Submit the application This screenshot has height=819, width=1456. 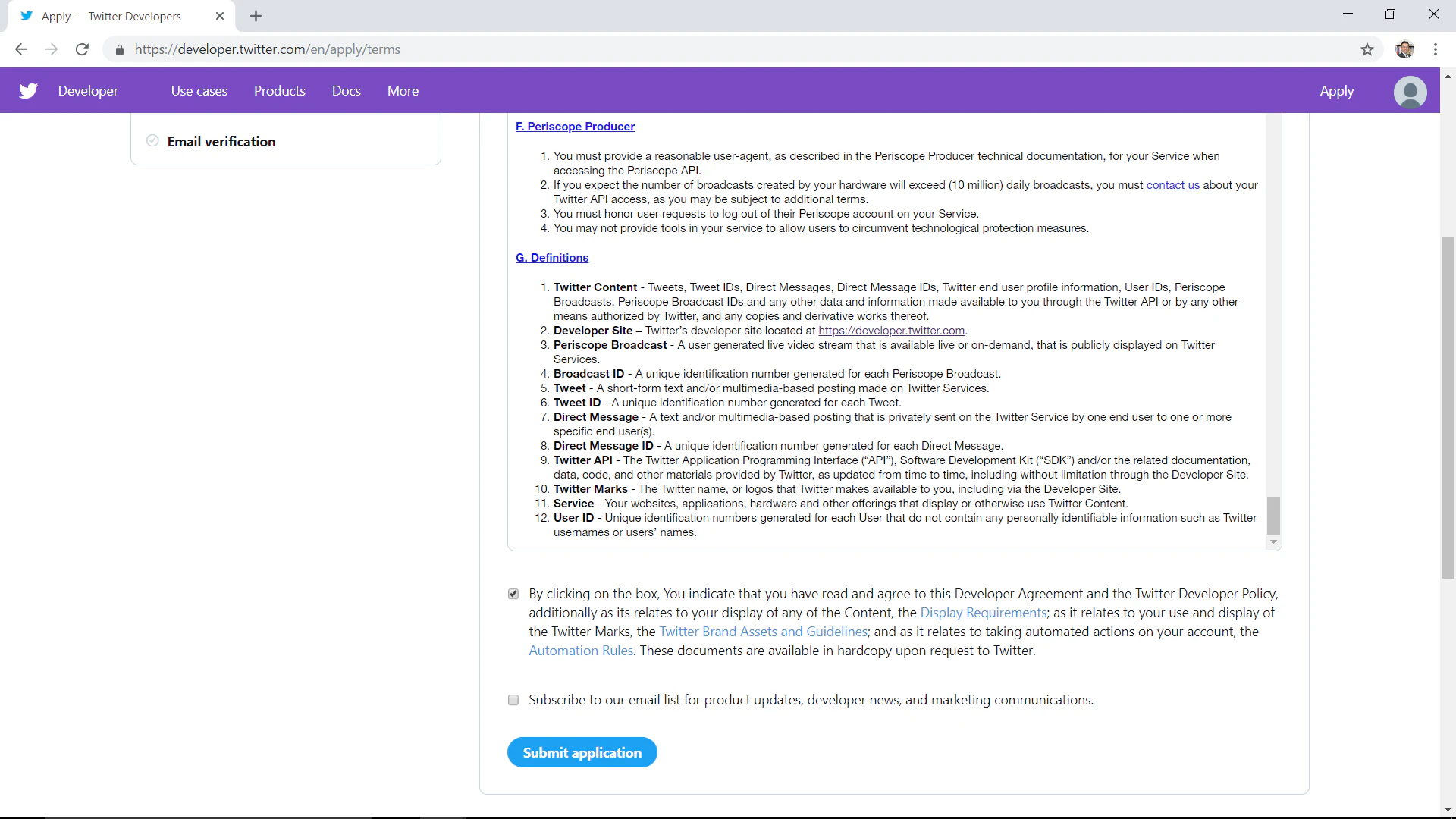point(582,752)
